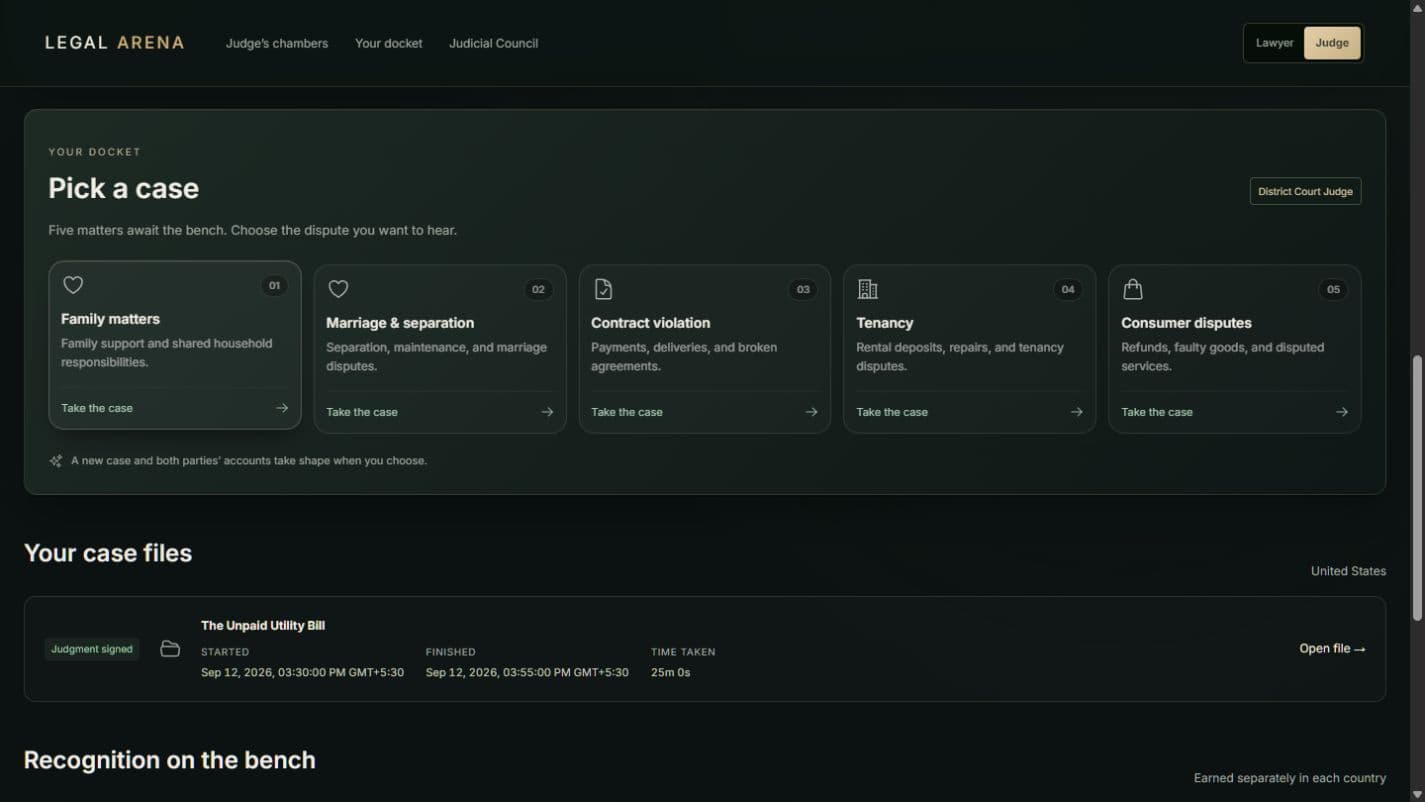Switch role to Judge
Image resolution: width=1425 pixels, height=802 pixels.
(x=1332, y=43)
